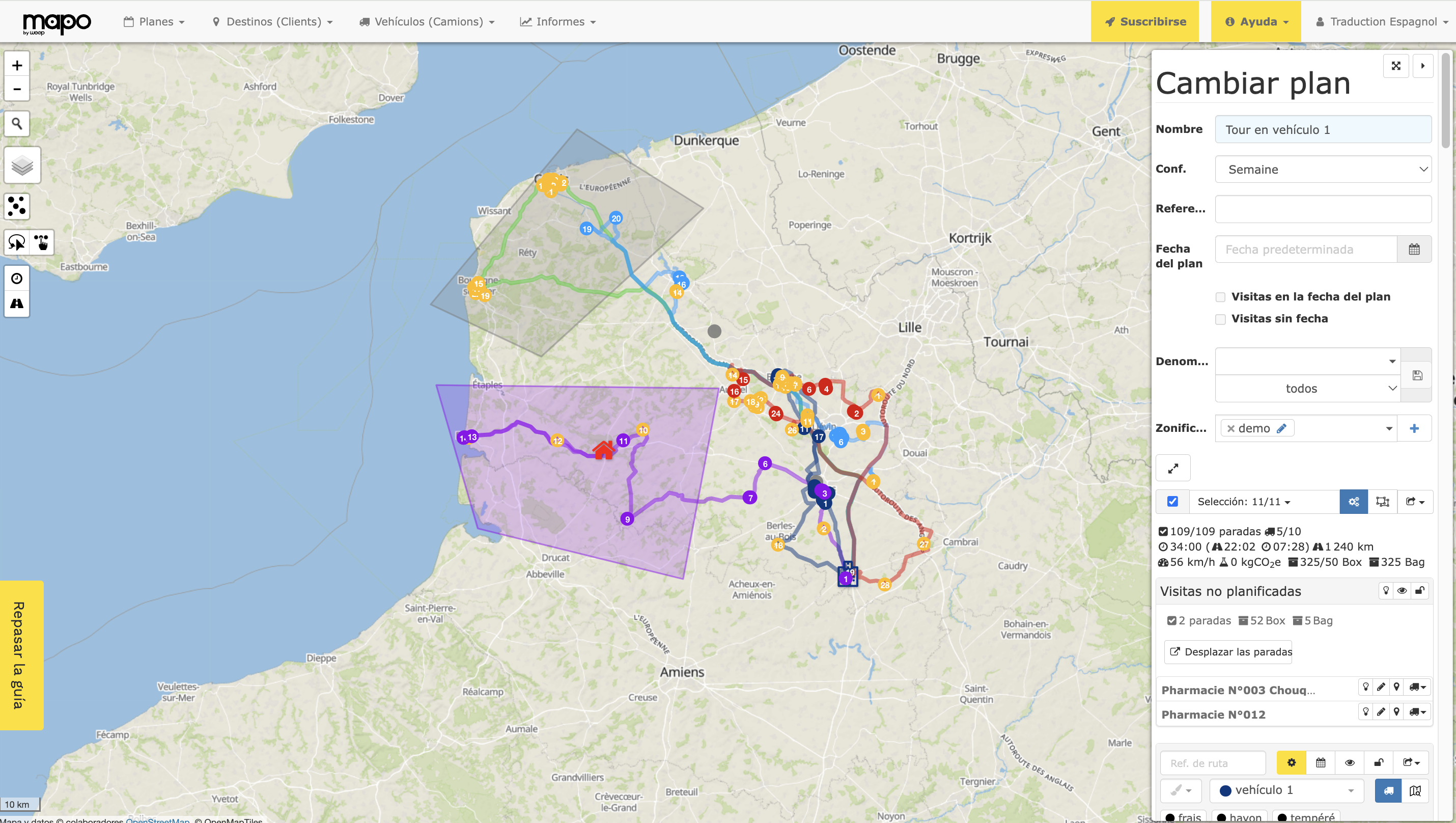Activate the multi-point hand selection tool
1456x823 pixels.
(41, 242)
